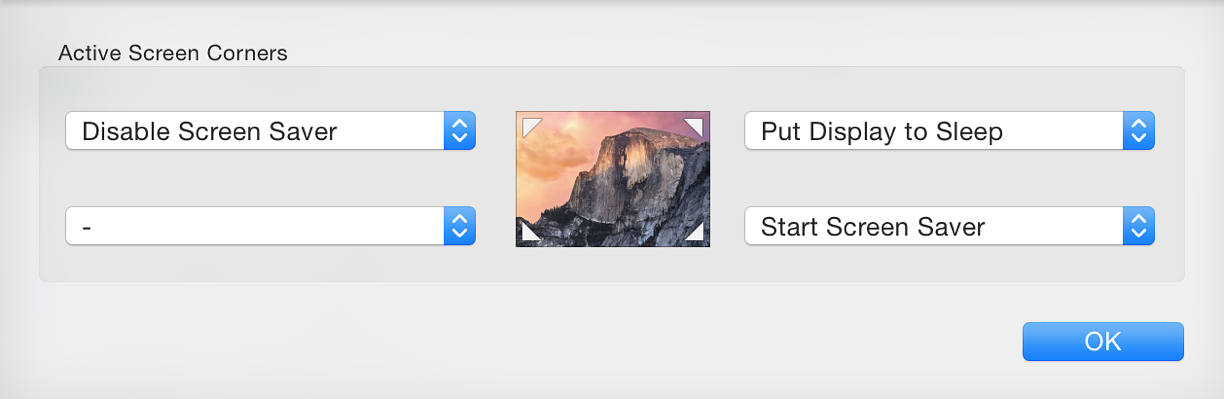Viewport: 1224px width, 399px height.
Task: Confirm the settings with the OK button
Action: coord(1103,341)
